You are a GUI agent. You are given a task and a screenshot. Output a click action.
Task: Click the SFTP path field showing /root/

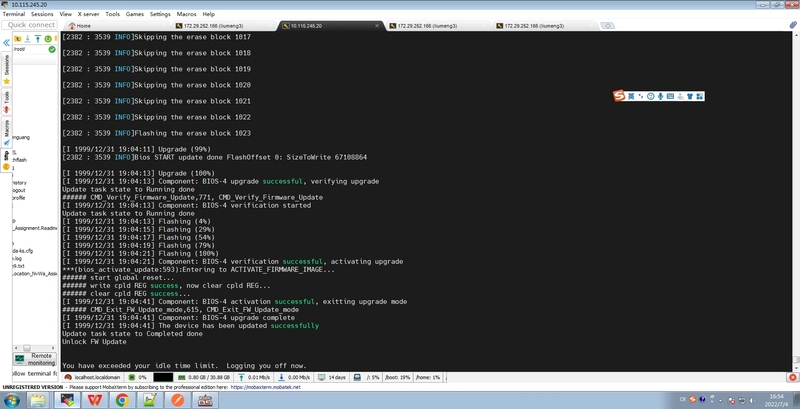point(30,49)
